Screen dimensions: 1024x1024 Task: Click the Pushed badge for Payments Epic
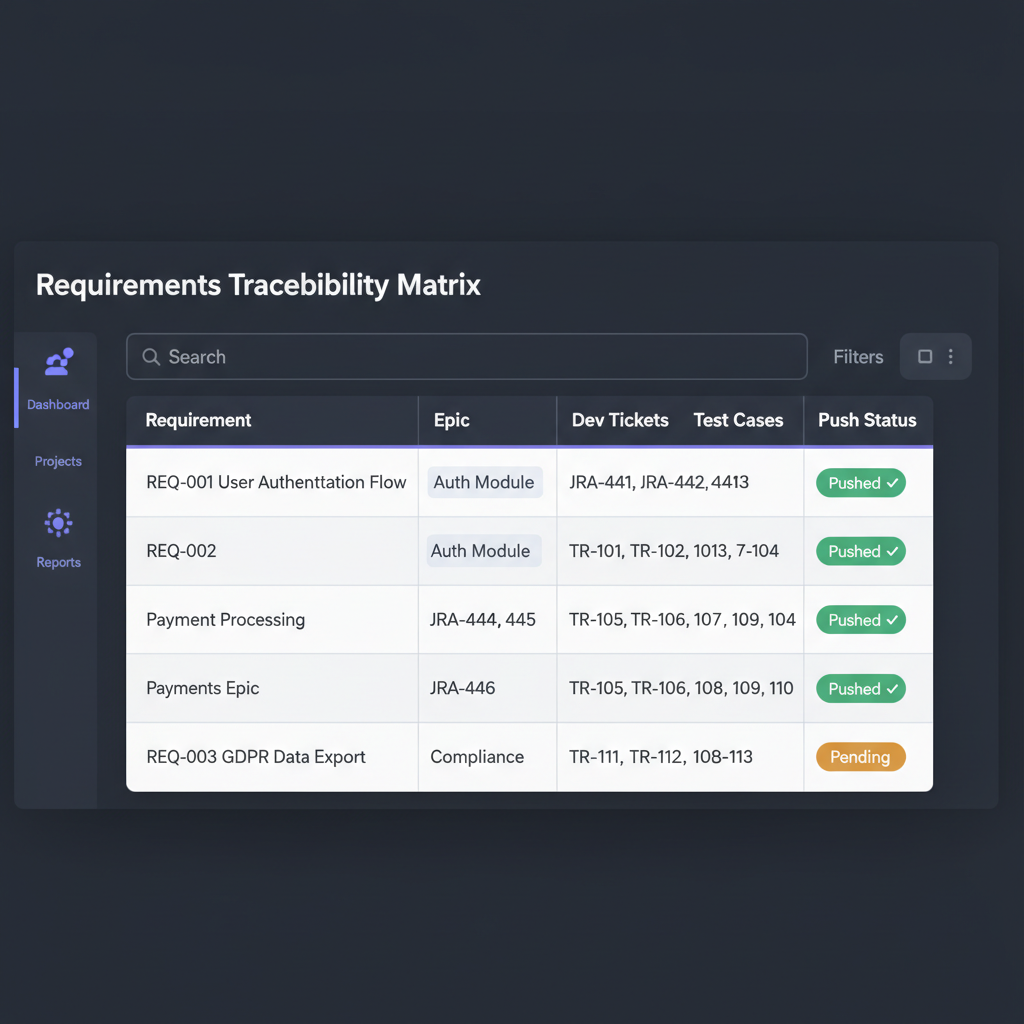(861, 688)
